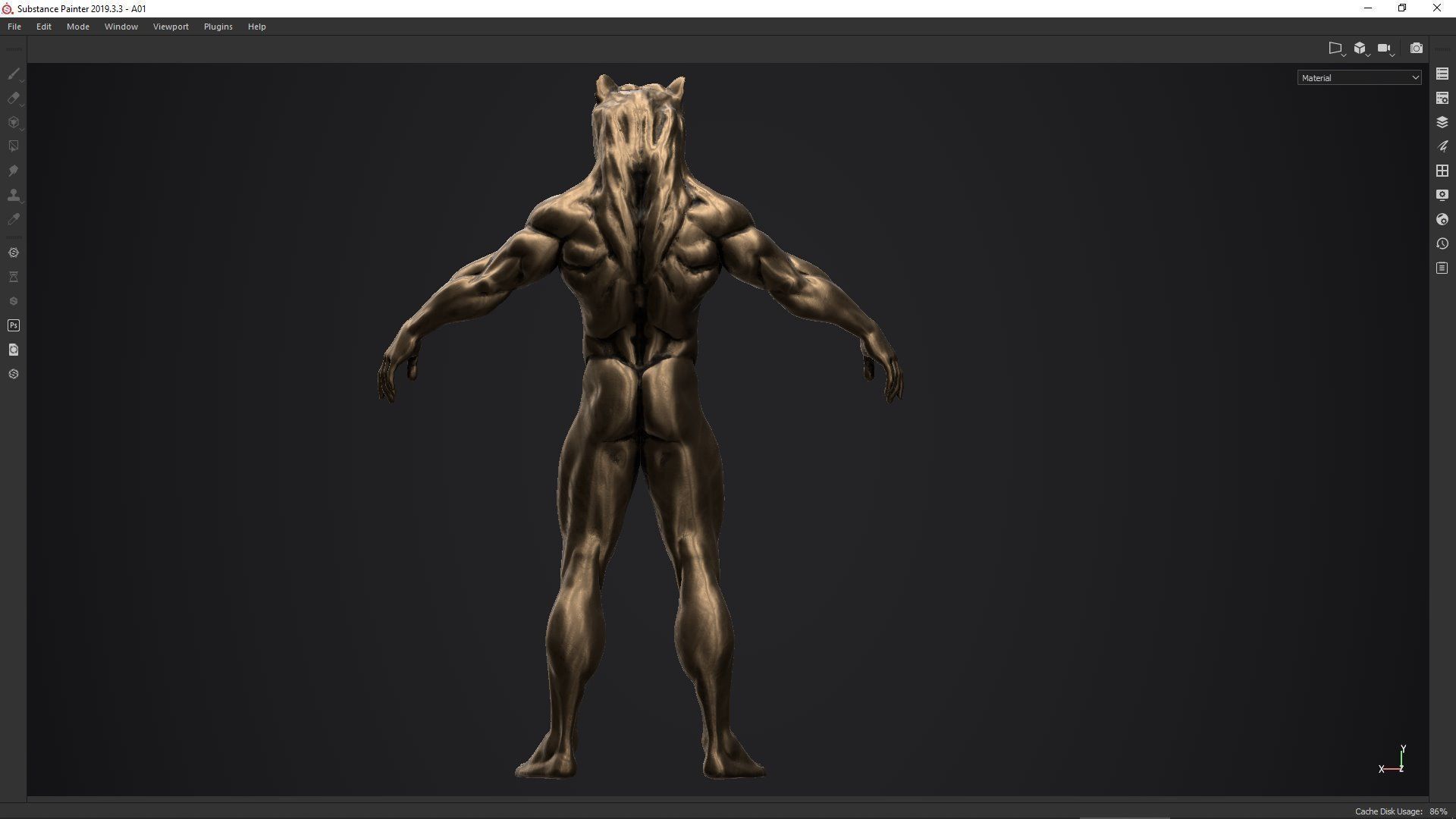Viewport: 1456px width, 819px height.
Task: Open perspective view mode dropdown
Action: tap(1336, 49)
